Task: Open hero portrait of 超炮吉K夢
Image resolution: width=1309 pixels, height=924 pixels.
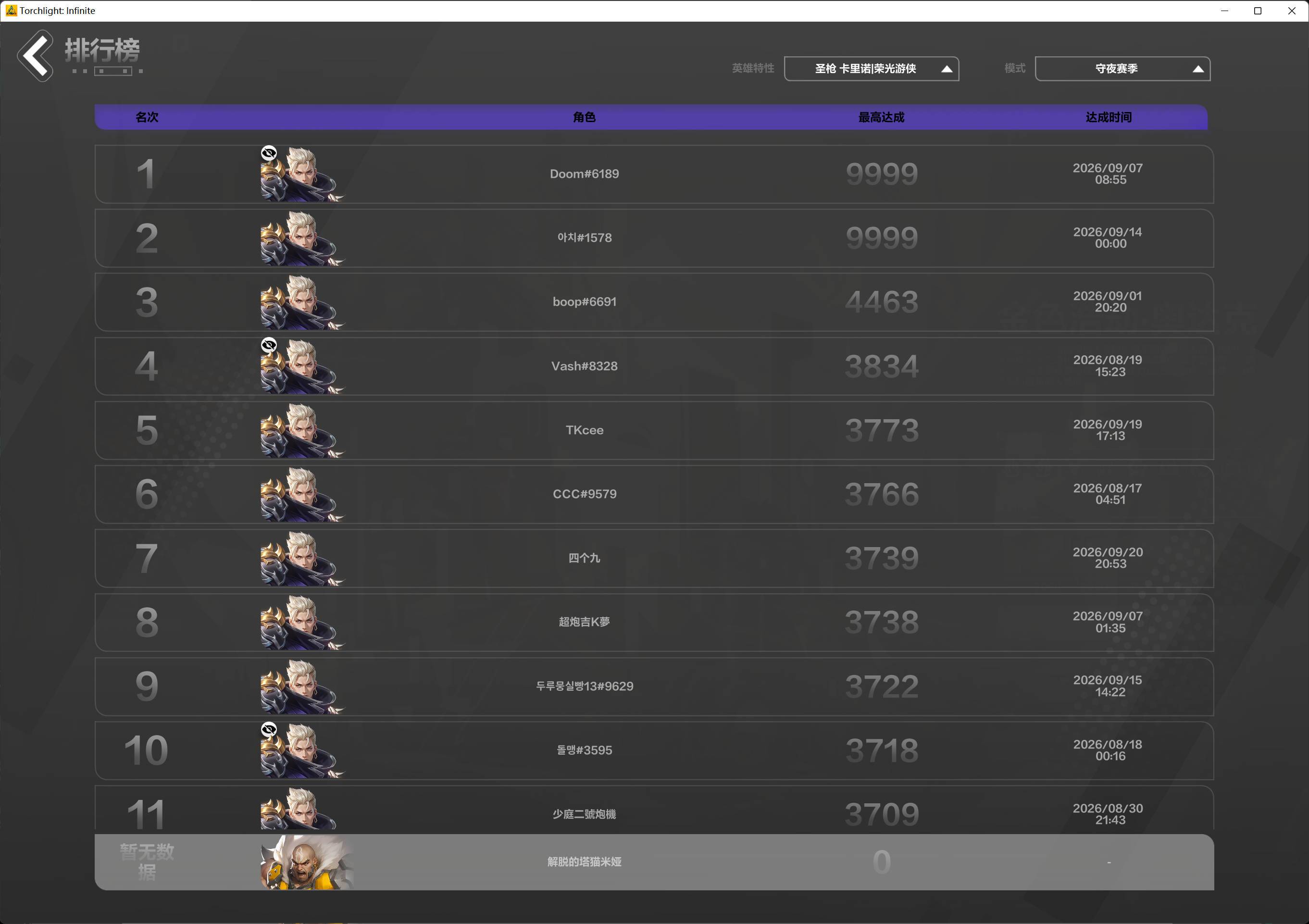Action: (x=303, y=623)
